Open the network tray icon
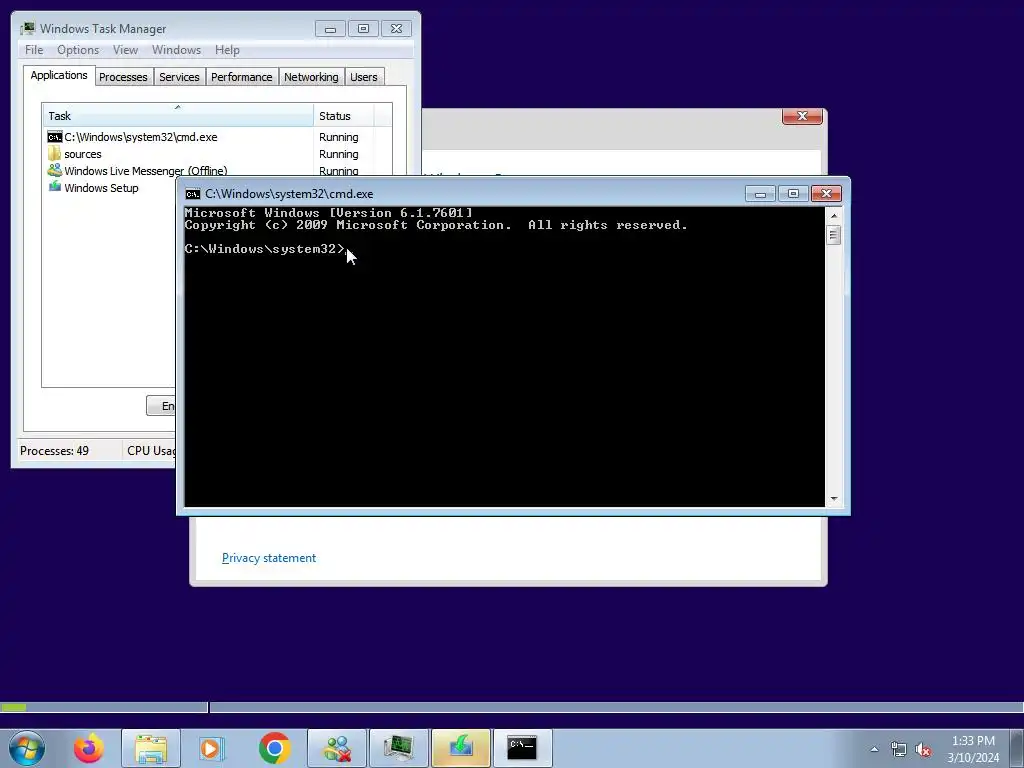 (899, 749)
